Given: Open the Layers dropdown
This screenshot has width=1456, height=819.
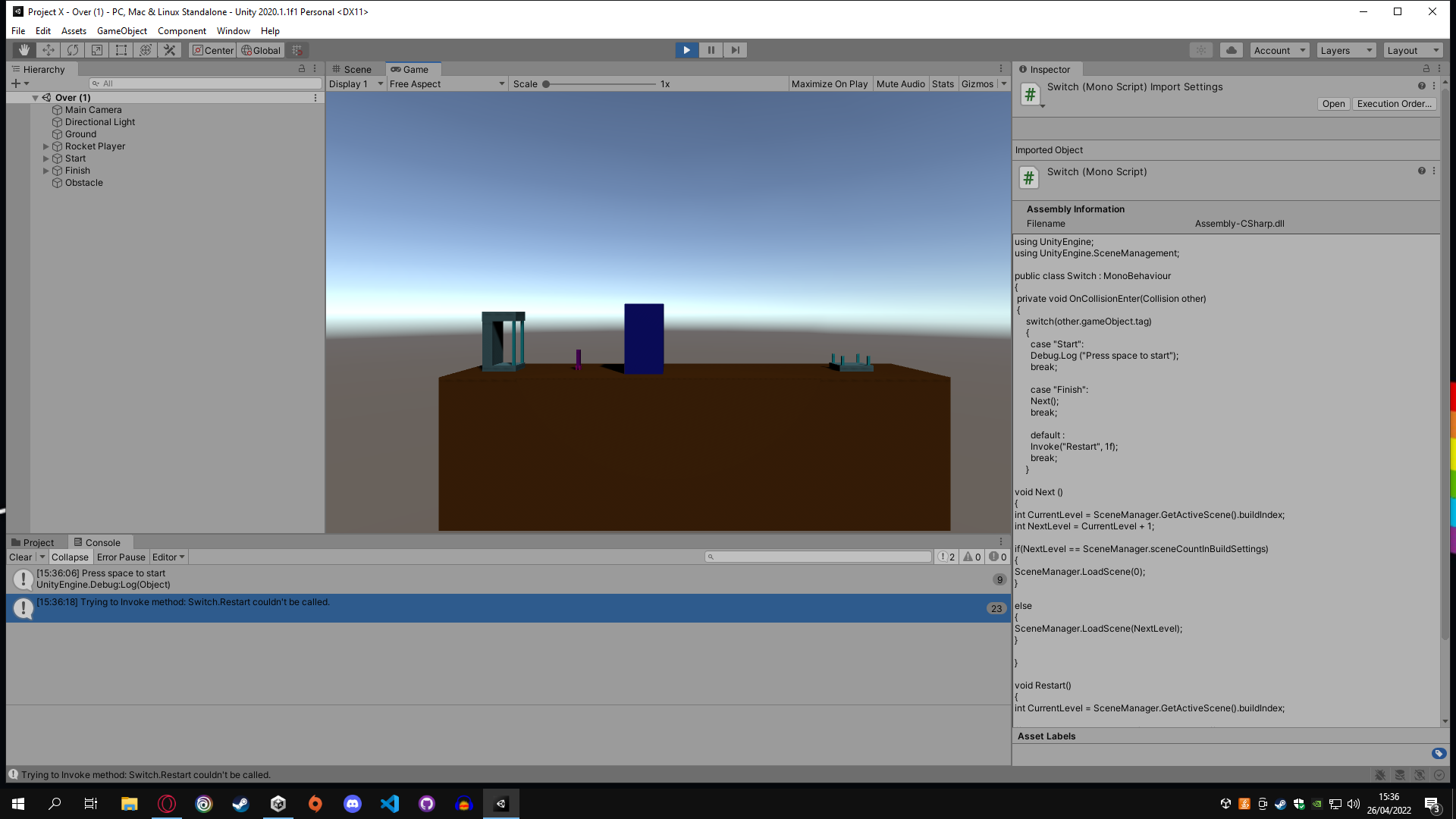Looking at the screenshot, I should coord(1345,49).
